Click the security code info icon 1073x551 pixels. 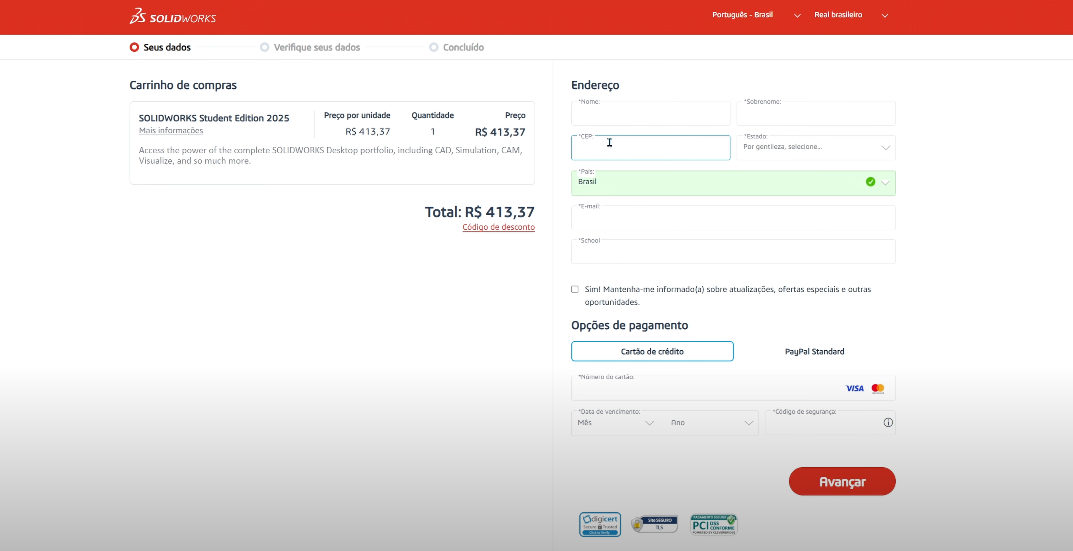[x=887, y=423]
